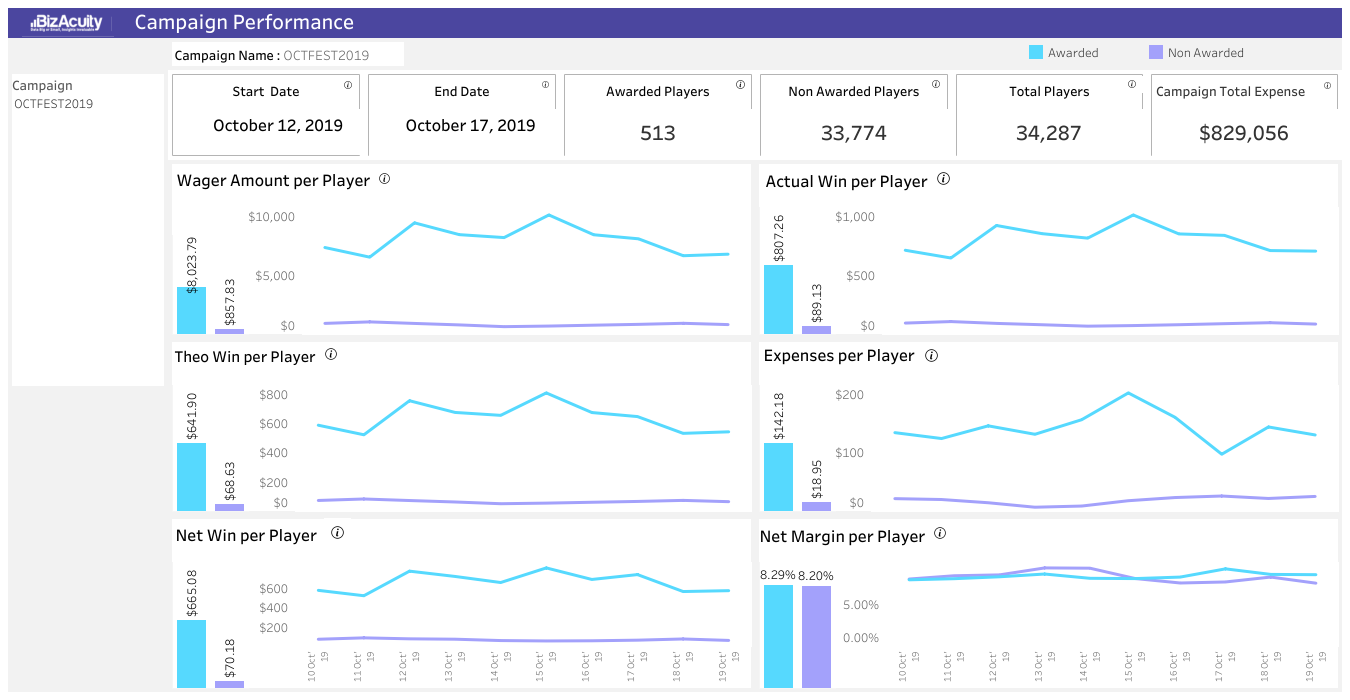Click the 5.00% axis label in Net Margin chart

click(x=861, y=605)
